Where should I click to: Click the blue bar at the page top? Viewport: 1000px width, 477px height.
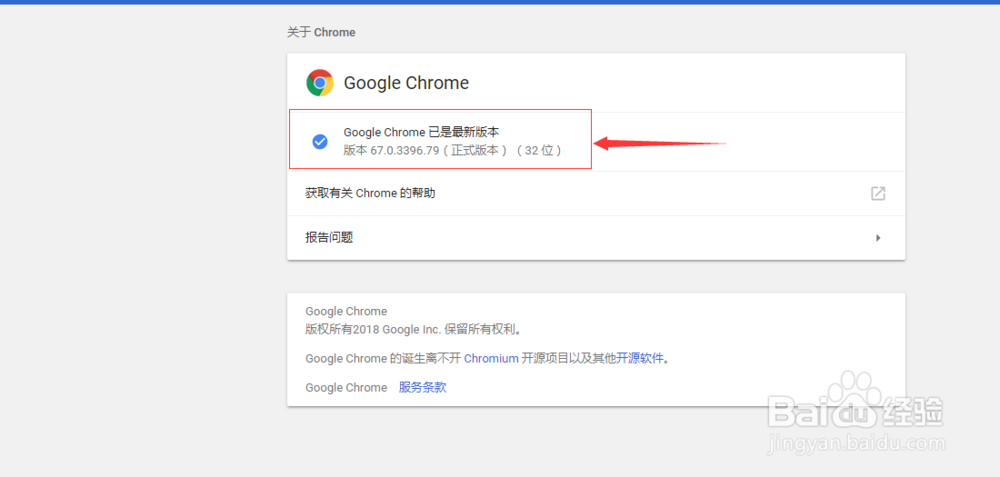(500, 2)
